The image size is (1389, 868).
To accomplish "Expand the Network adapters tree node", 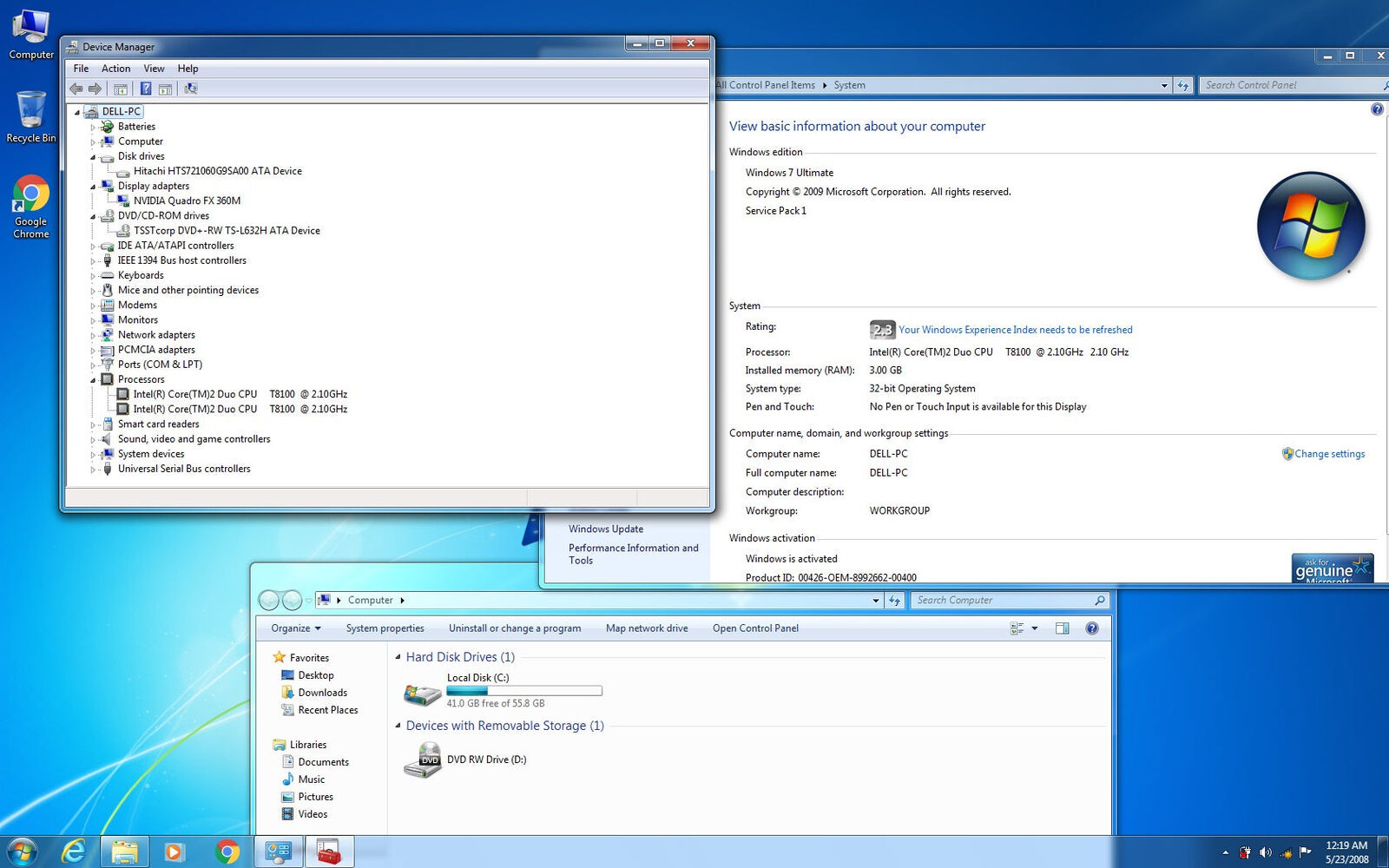I will (95, 334).
